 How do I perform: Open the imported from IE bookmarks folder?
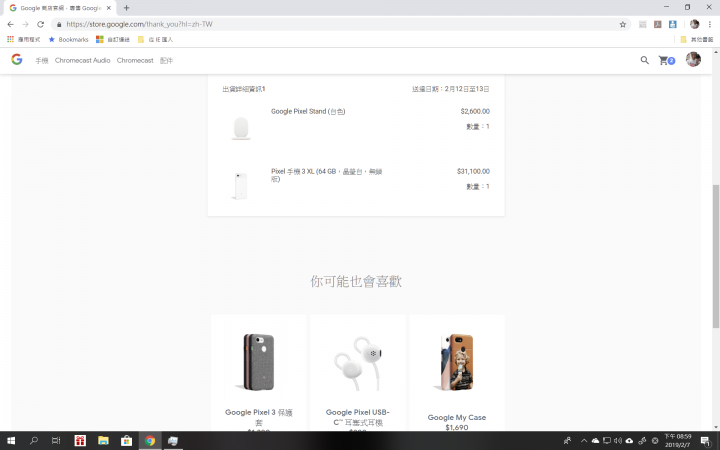click(x=156, y=39)
